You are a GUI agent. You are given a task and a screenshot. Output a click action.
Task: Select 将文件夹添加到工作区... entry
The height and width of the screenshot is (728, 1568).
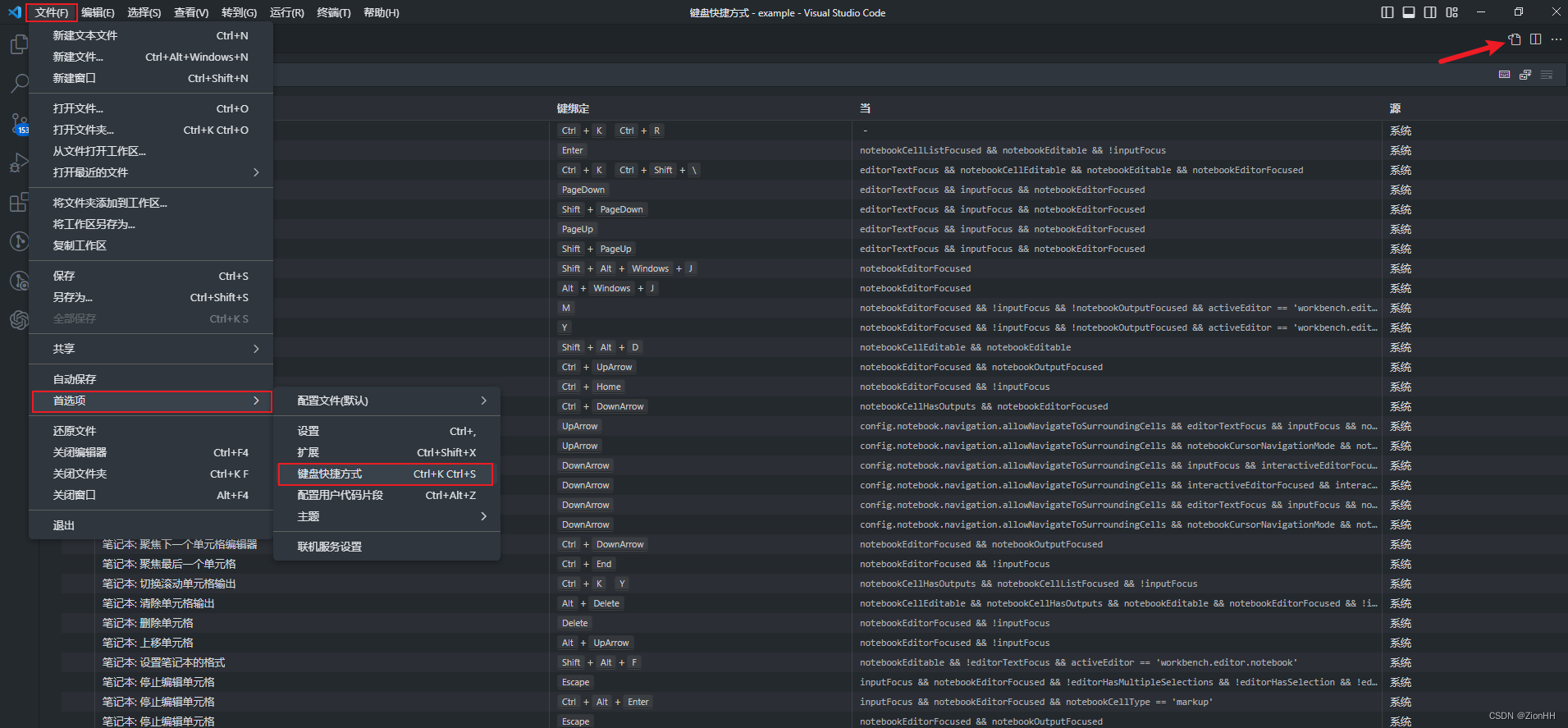coord(151,203)
